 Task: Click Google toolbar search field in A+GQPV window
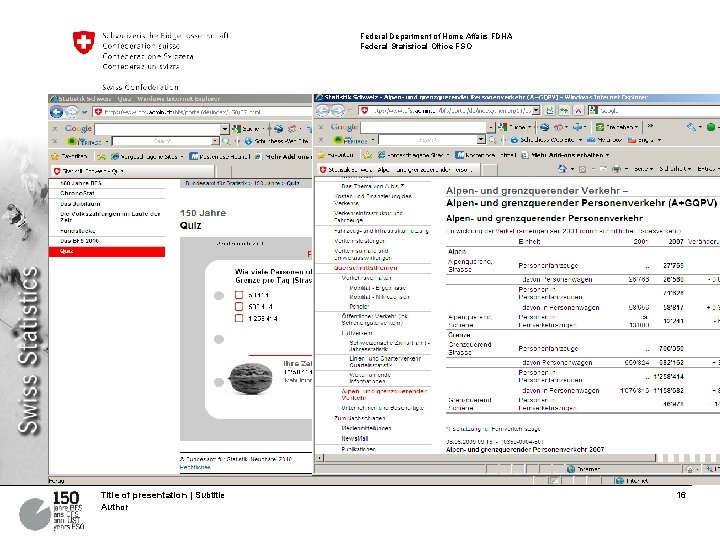(x=423, y=127)
